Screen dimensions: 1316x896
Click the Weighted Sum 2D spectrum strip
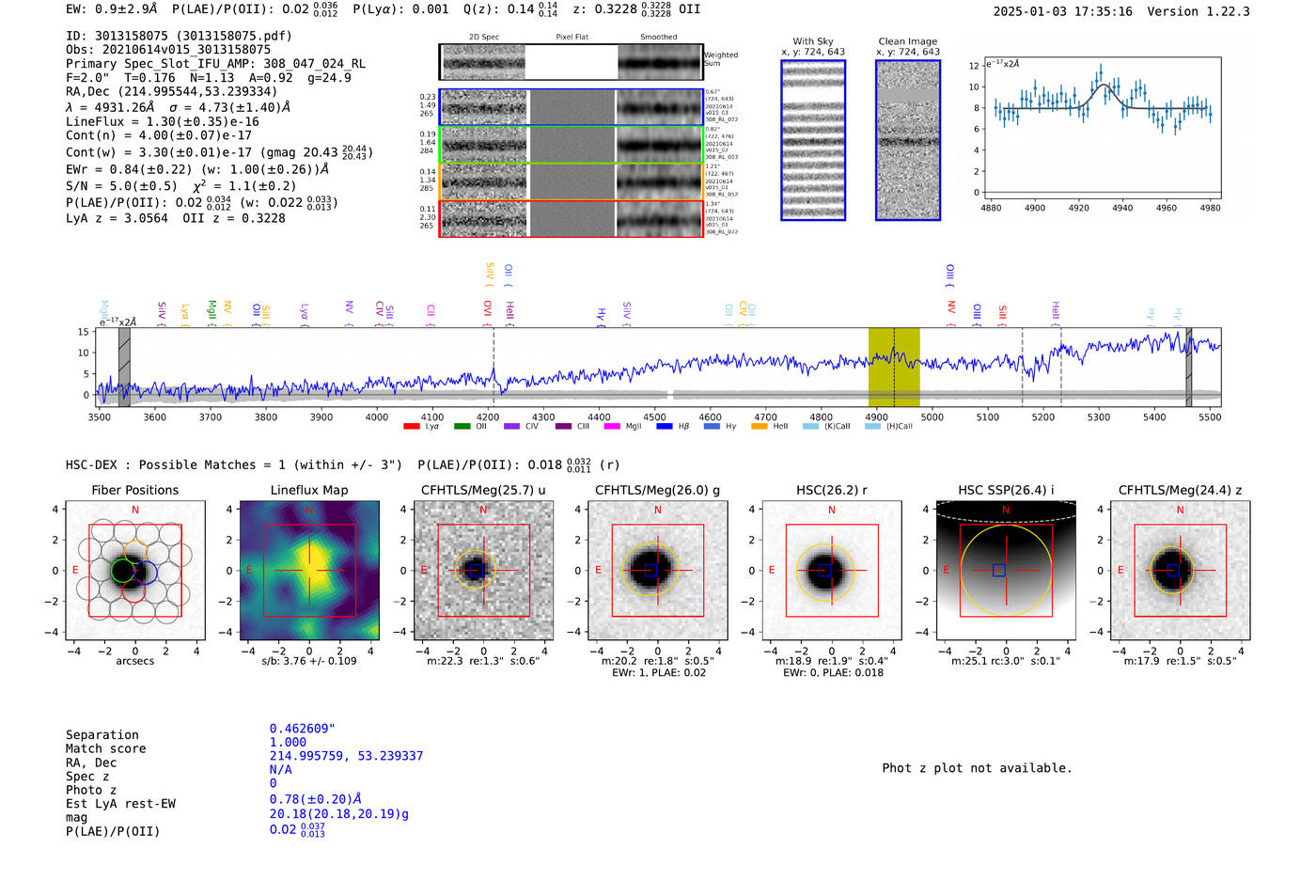(x=572, y=62)
